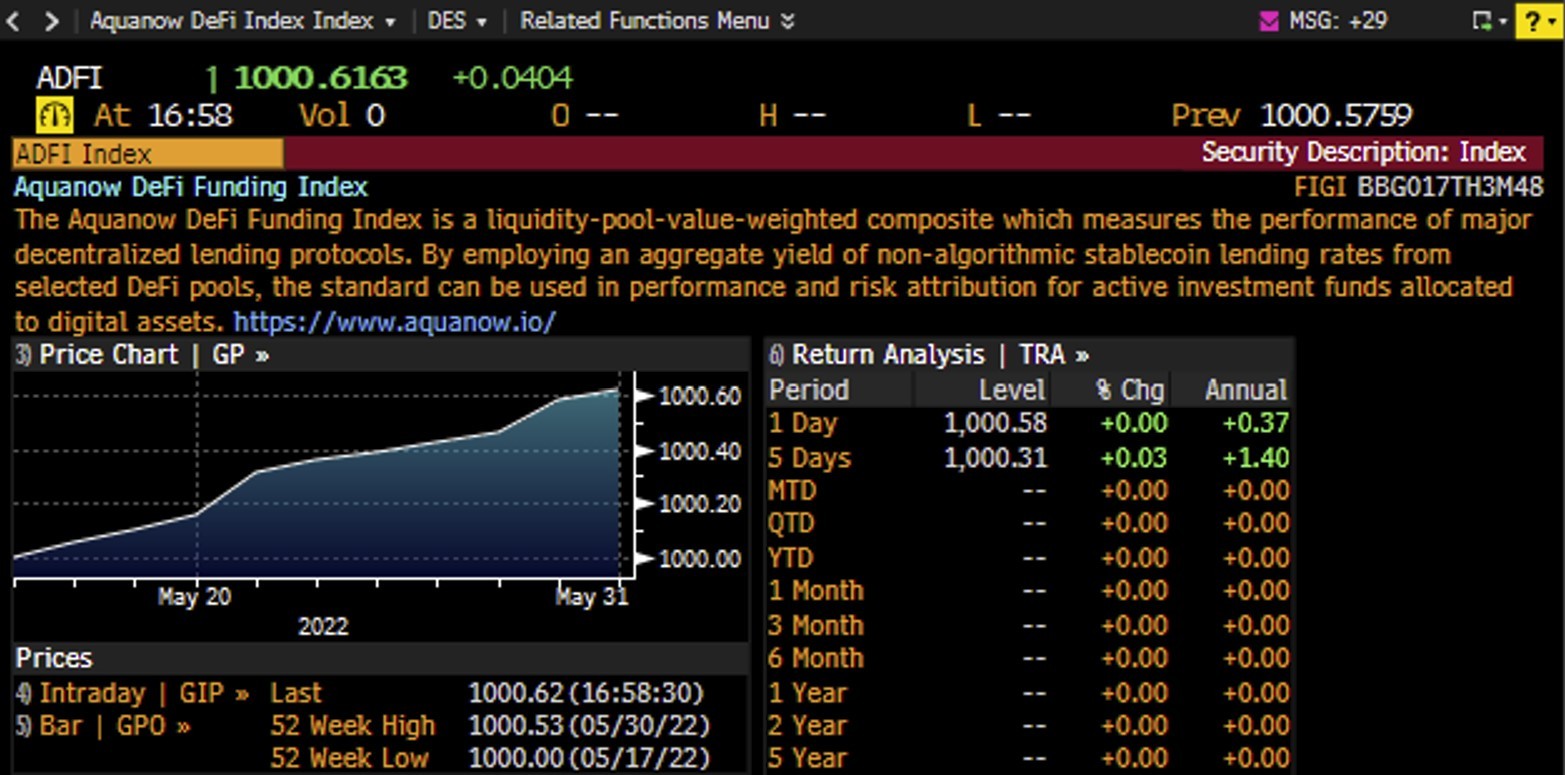The image size is (1565, 775).
Task: Click the Aquanow DeFi Funding Index title
Action: [x=191, y=187]
